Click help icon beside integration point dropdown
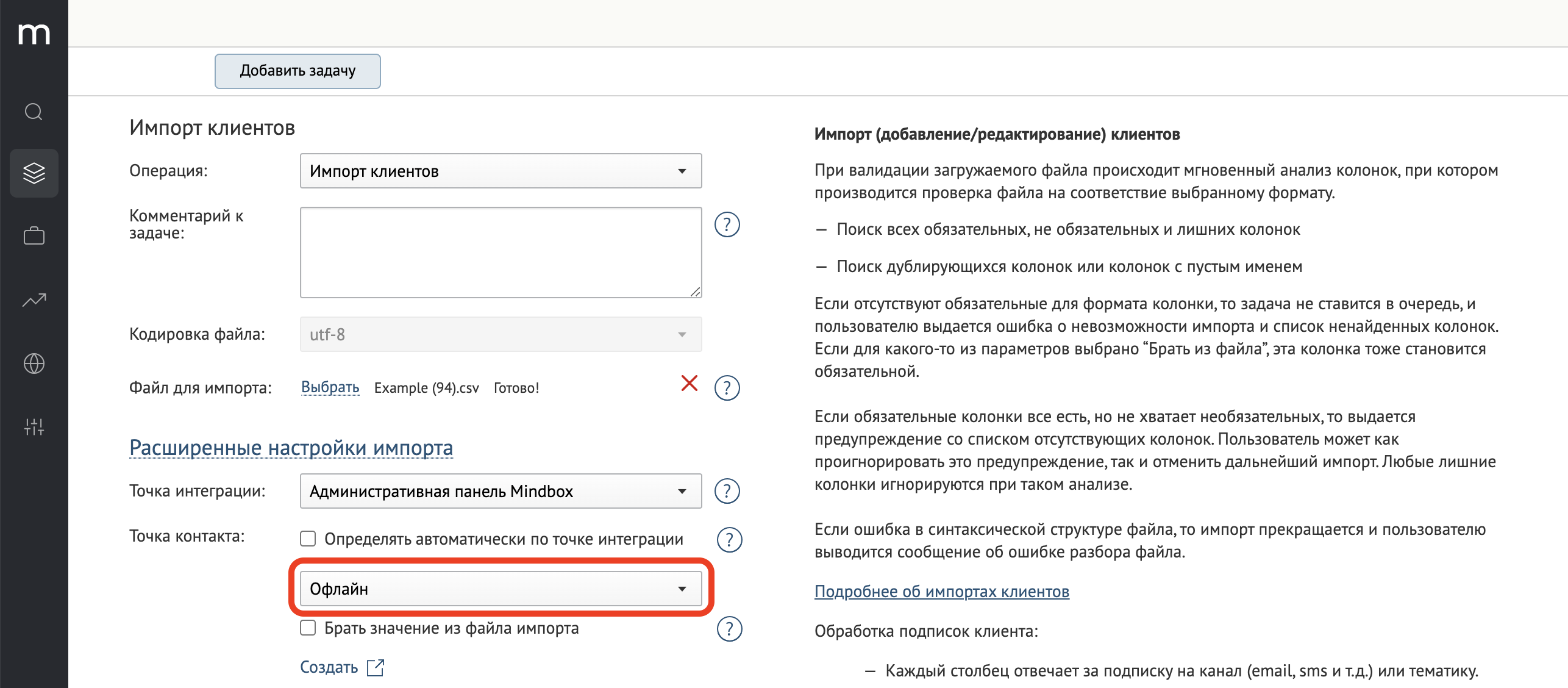The width and height of the screenshot is (1568, 688). click(x=727, y=491)
